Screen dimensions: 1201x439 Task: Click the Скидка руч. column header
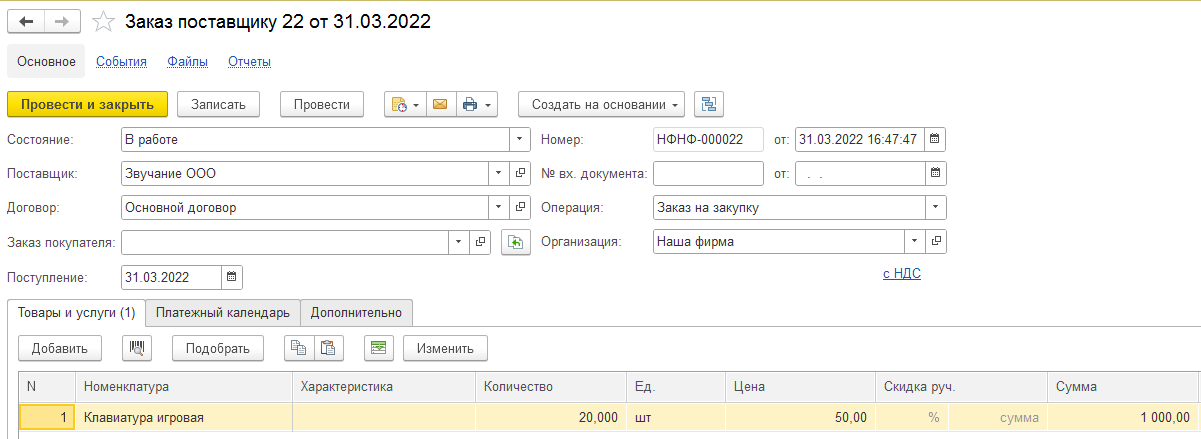961,386
